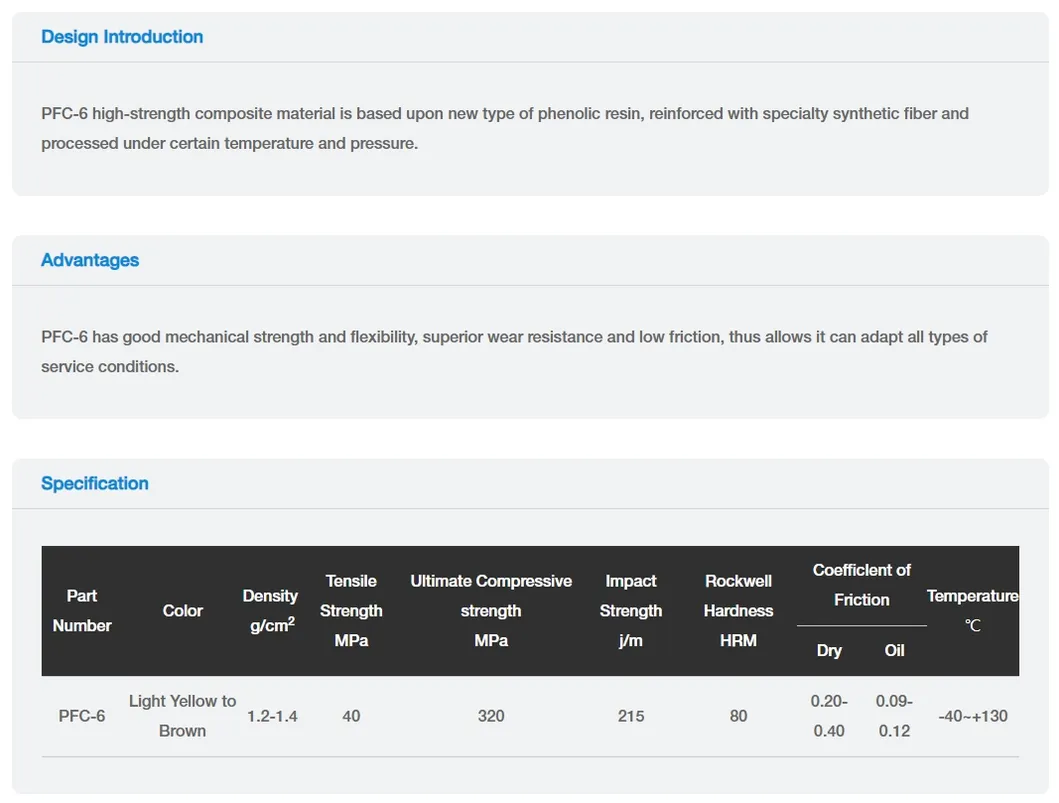Select the Color column header
1059x803 pixels.
click(x=182, y=611)
